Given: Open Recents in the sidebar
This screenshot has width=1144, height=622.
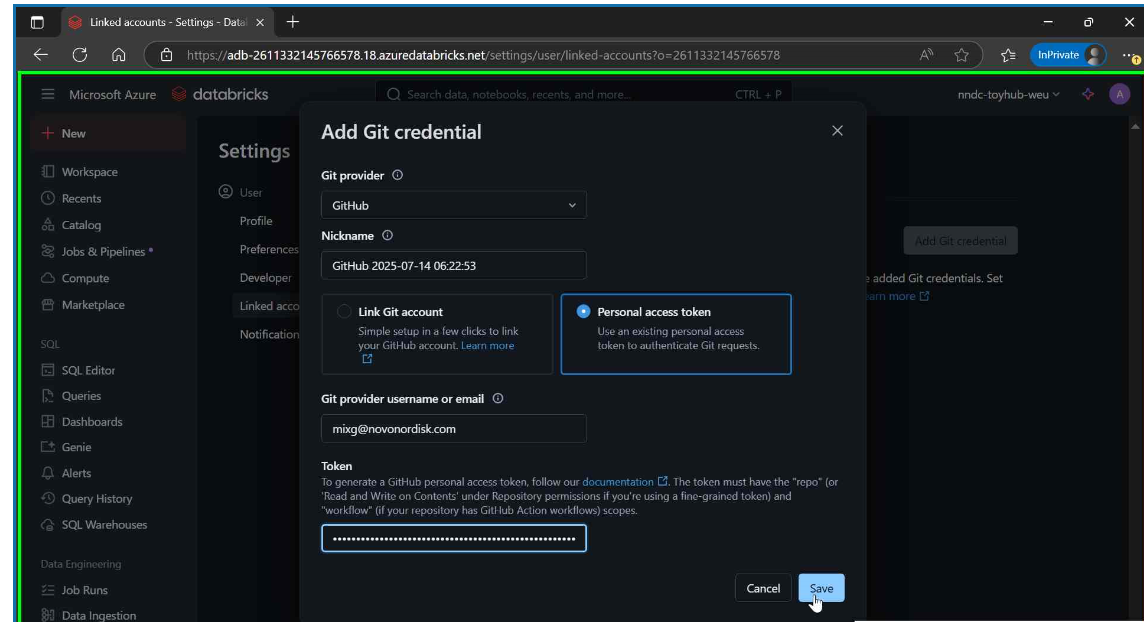Looking at the screenshot, I should tap(82, 198).
